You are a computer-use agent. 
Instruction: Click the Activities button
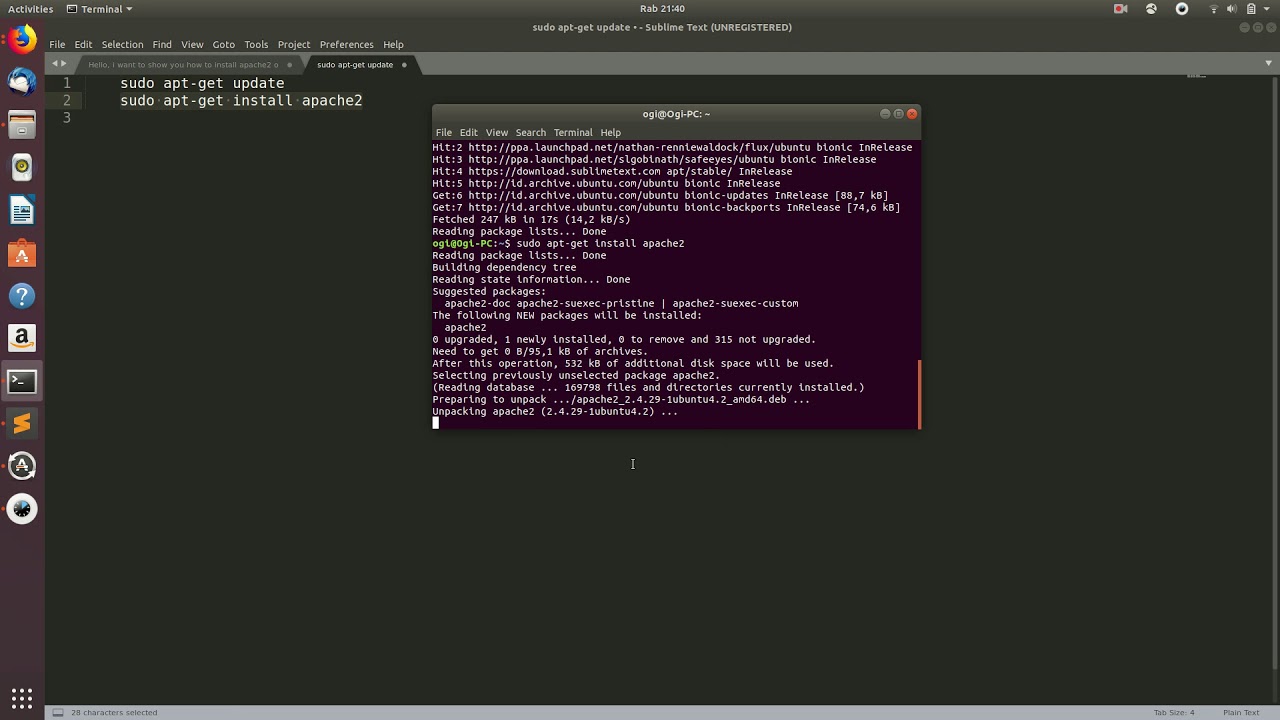[30, 9]
